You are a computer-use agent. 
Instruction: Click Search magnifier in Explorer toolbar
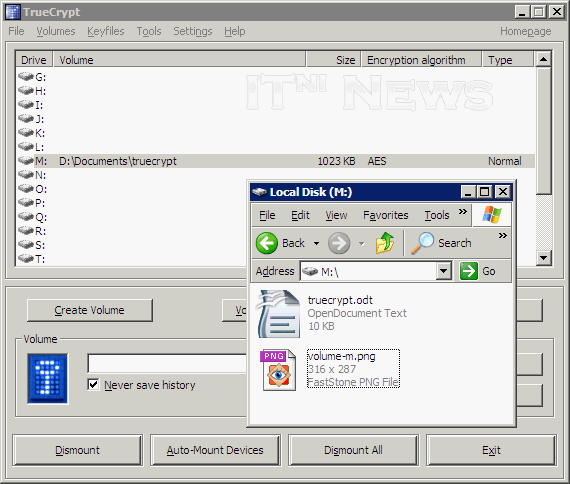422,243
